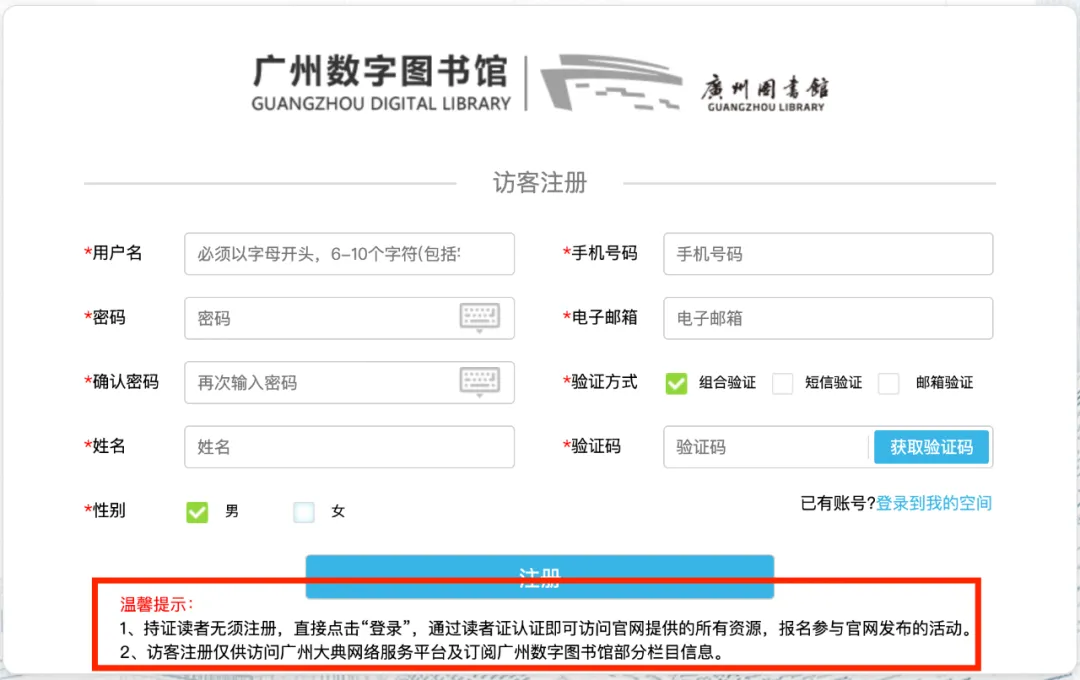Click the 获取验证码 button
Screen dimensions: 1080x680
pyautogui.click(x=931, y=447)
